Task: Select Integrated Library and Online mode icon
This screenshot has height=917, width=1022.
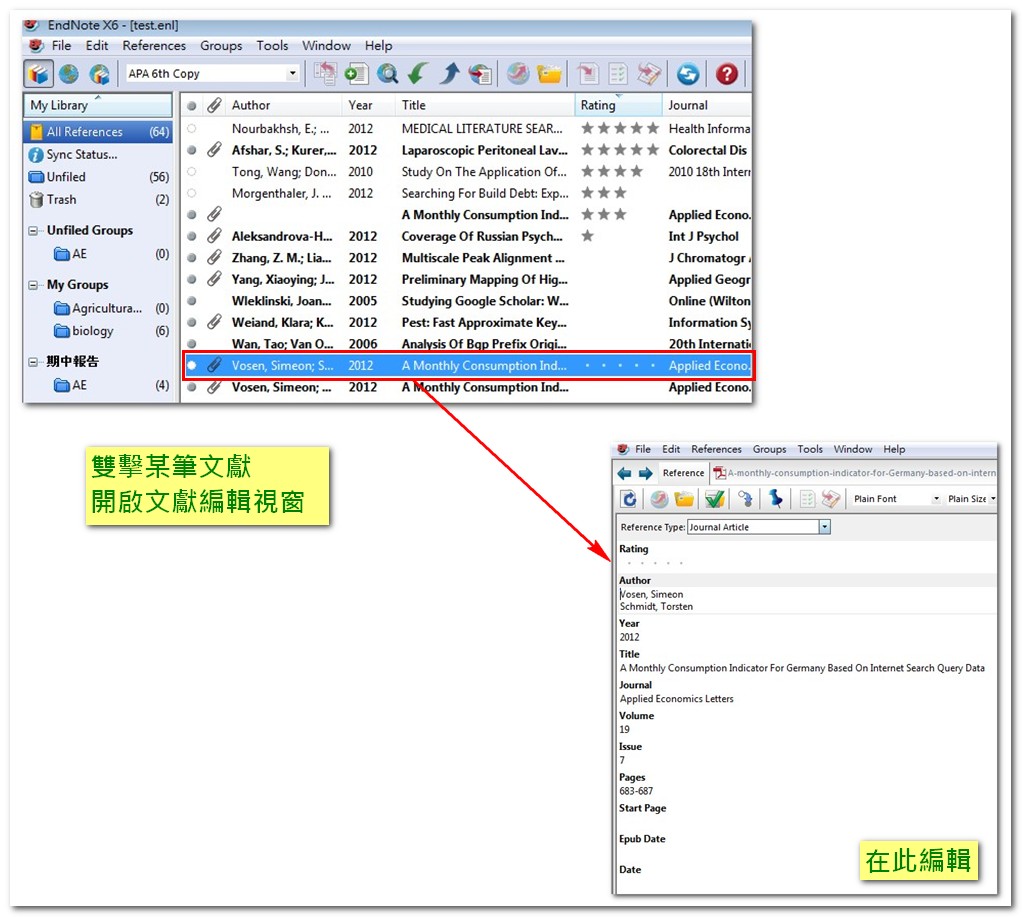Action: [x=100, y=74]
